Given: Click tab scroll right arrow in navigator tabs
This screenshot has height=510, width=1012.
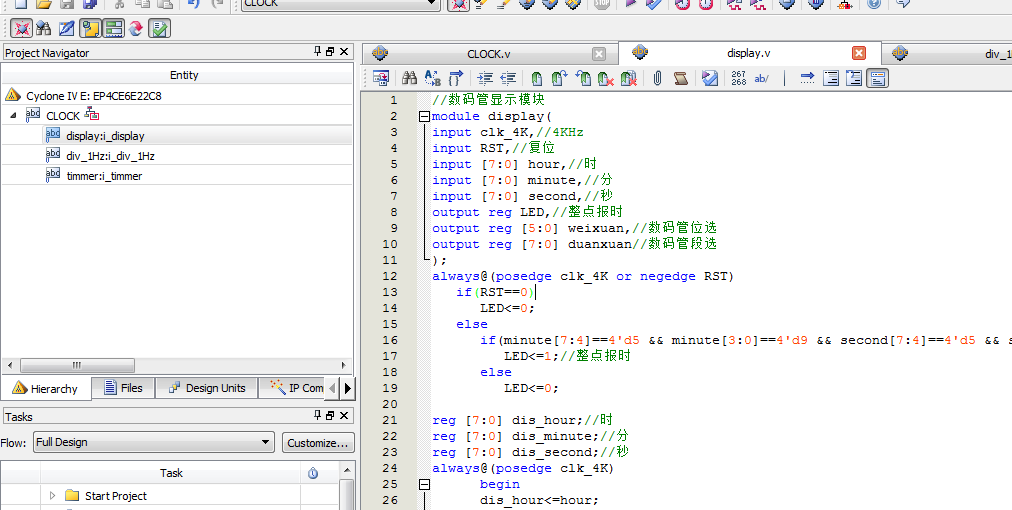Looking at the screenshot, I should [348, 389].
